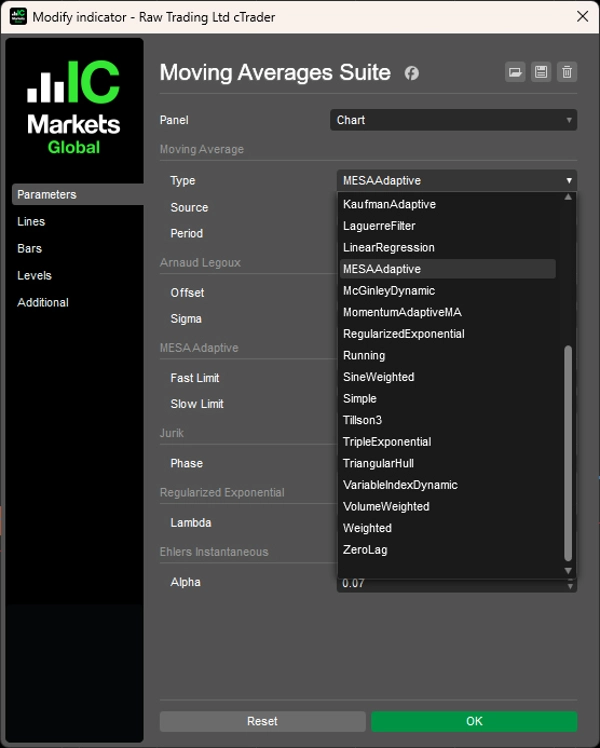The image size is (600, 748).
Task: Collapse the Type dropdown showing MESAAdaptive
Action: (456, 180)
